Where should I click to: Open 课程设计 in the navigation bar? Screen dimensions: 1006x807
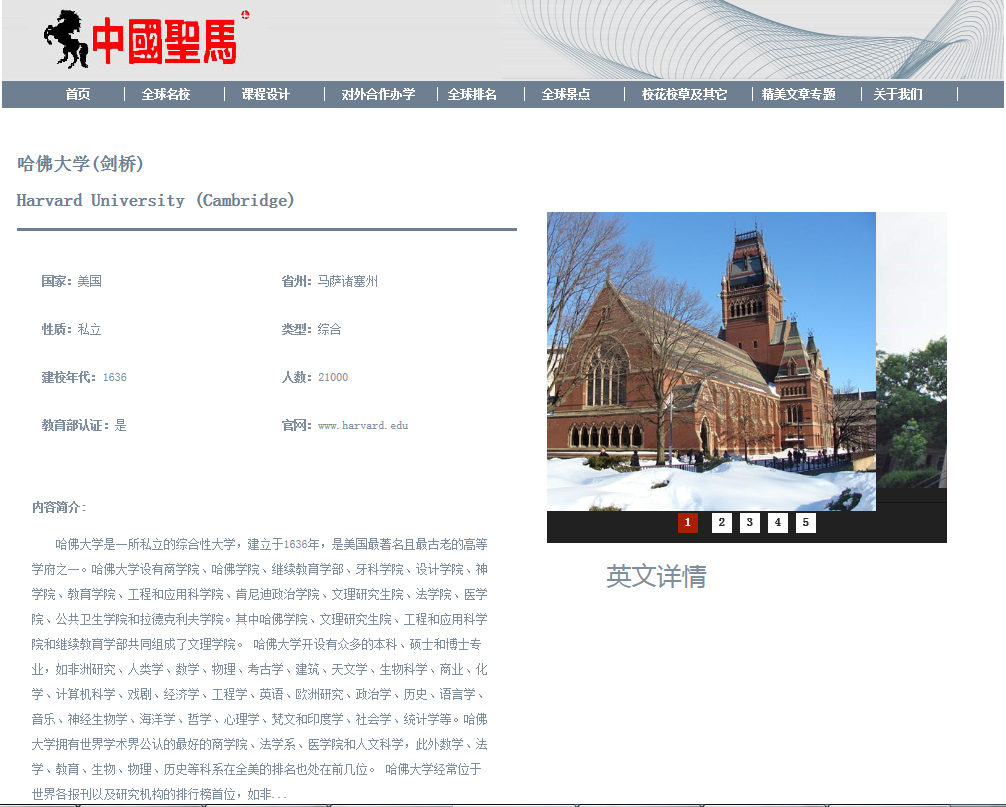coord(265,94)
